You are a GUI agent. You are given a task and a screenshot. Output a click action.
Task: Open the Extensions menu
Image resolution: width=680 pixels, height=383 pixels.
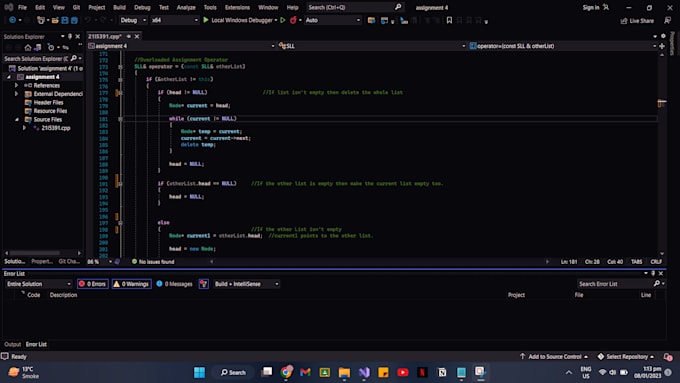(237, 7)
